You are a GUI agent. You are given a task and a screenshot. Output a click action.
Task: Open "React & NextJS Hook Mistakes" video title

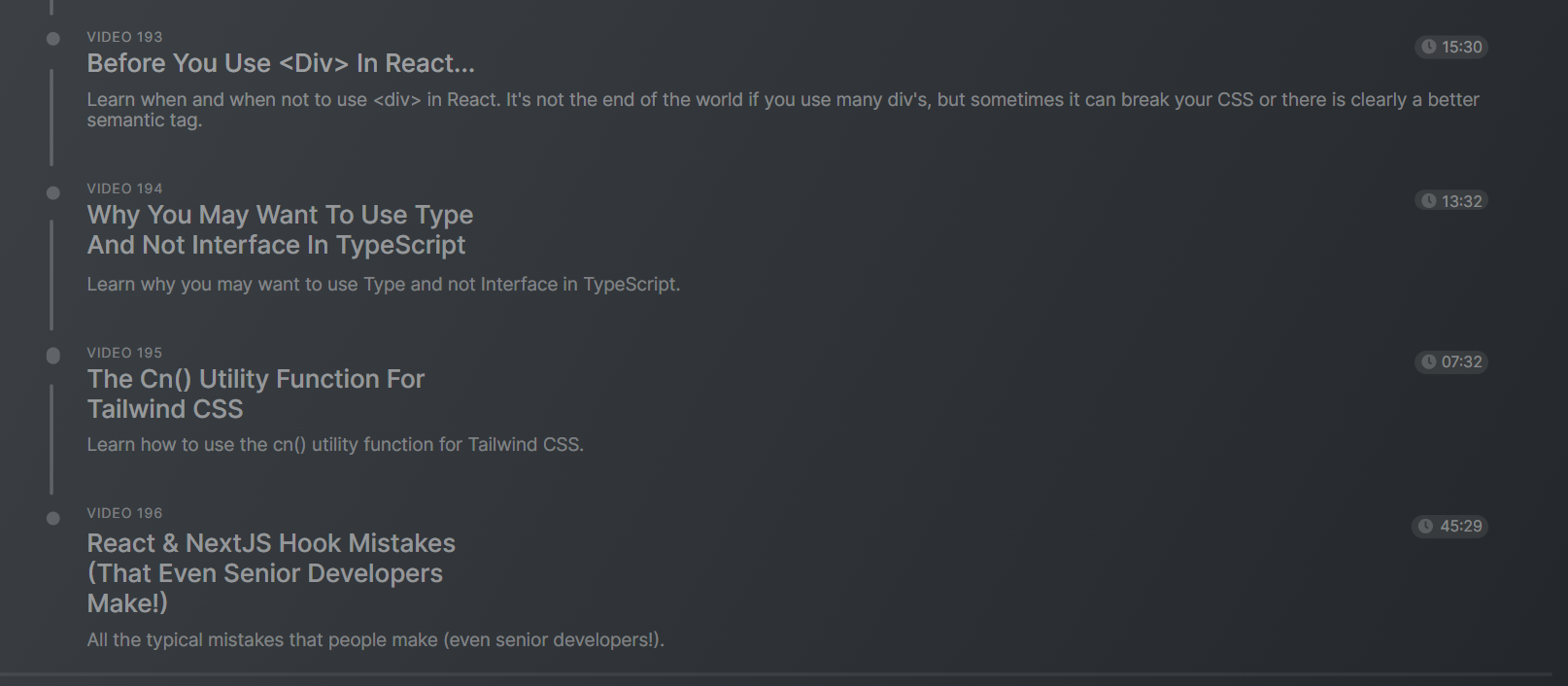pyautogui.click(x=271, y=572)
